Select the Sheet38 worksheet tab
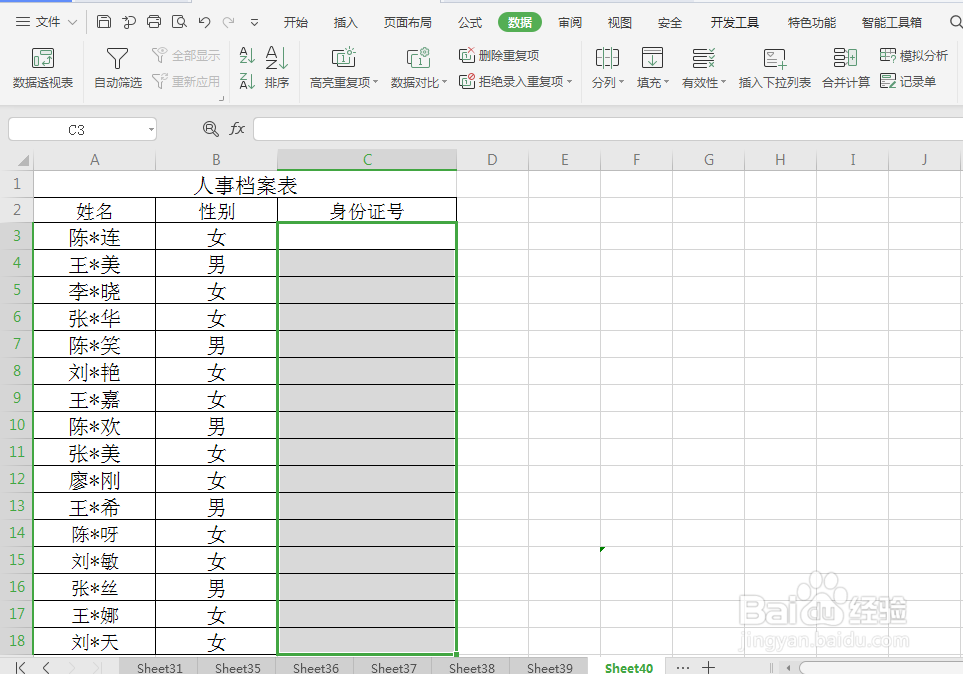 tap(471, 667)
